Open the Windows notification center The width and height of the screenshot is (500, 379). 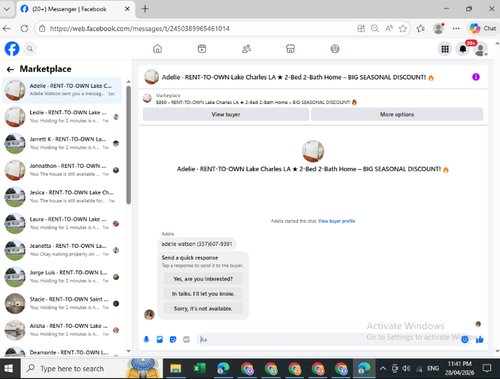(487, 368)
